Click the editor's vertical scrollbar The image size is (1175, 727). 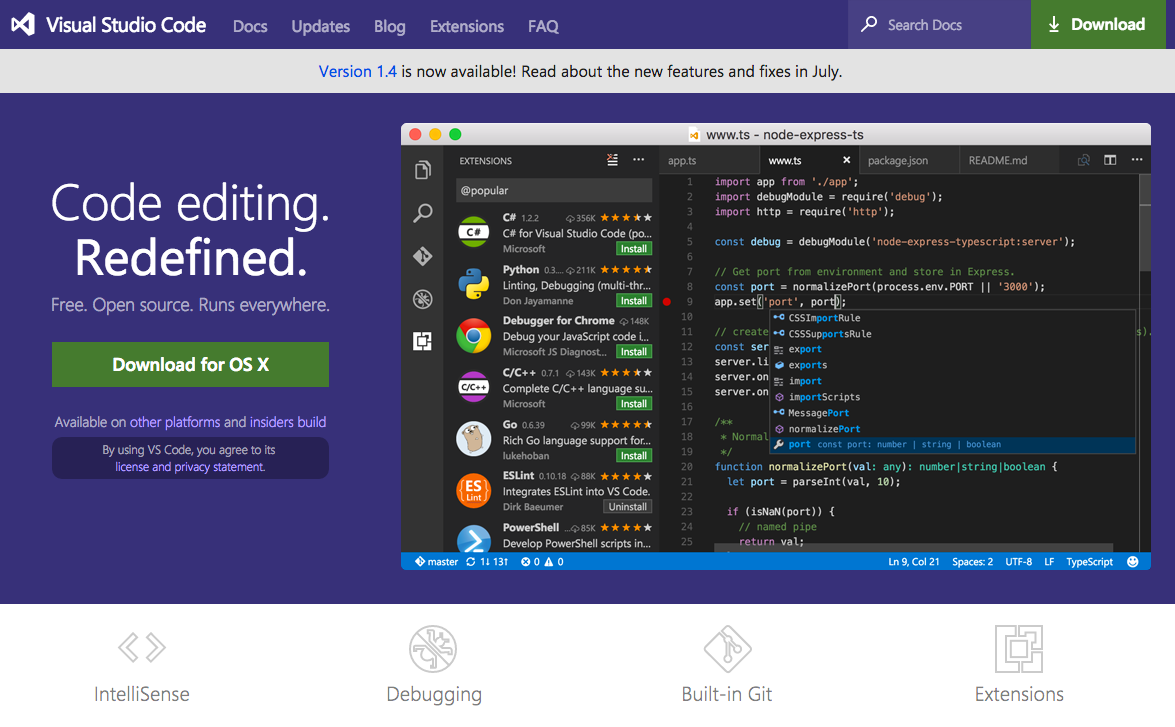coord(1144,223)
